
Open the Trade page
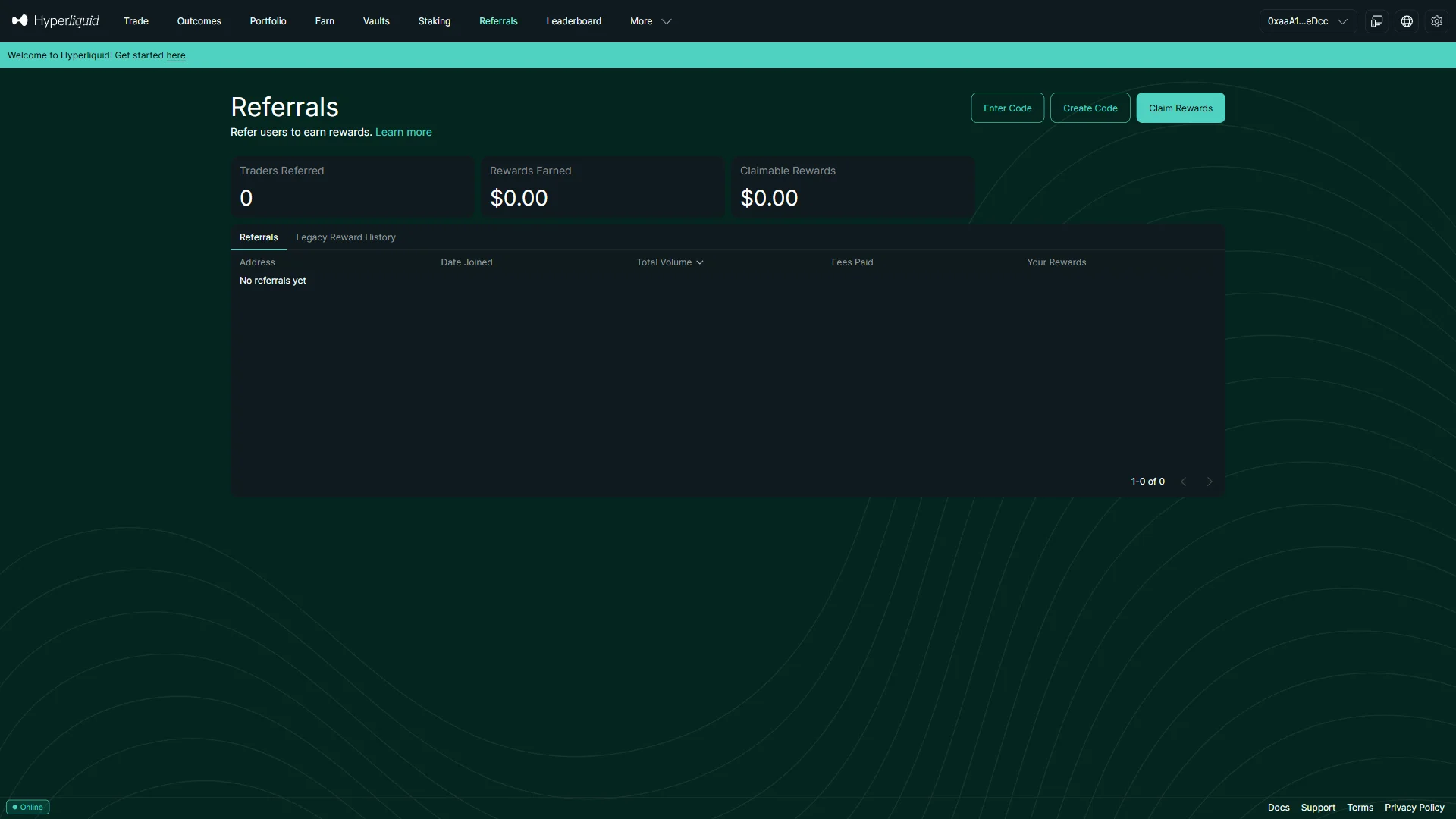tap(136, 21)
